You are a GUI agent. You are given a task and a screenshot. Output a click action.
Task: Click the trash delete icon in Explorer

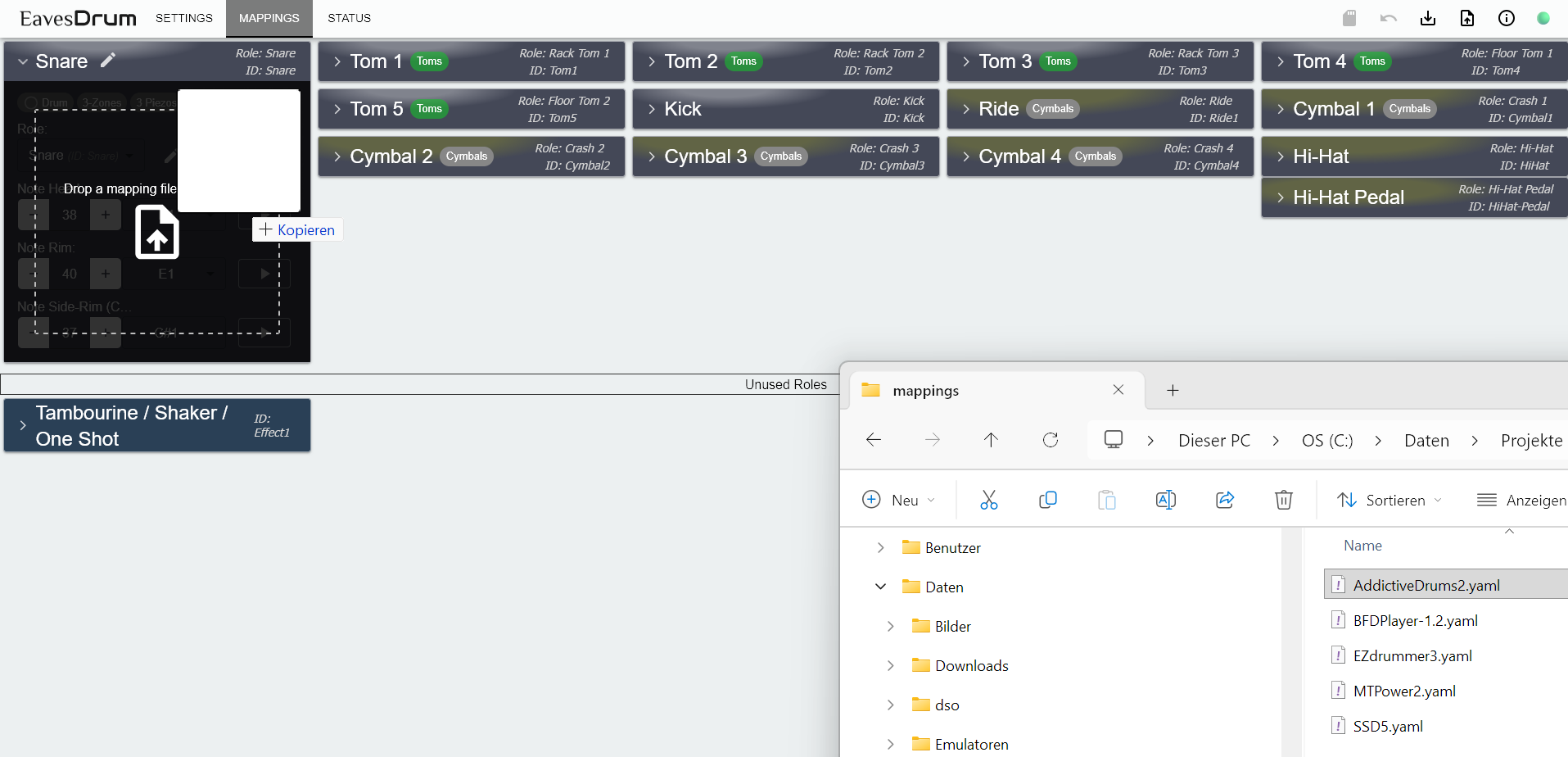pos(1284,500)
